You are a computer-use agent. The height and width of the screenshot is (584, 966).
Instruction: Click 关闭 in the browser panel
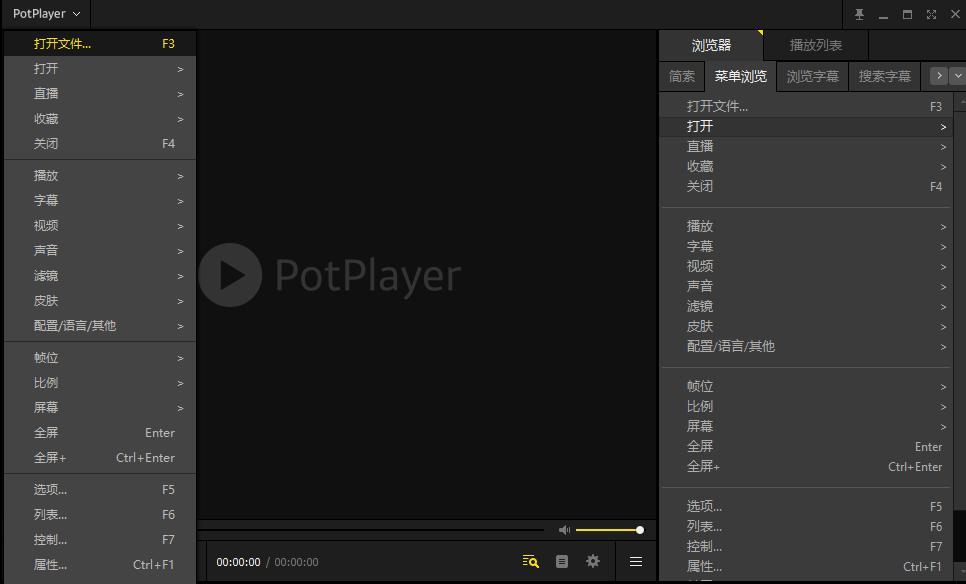[x=806, y=186]
